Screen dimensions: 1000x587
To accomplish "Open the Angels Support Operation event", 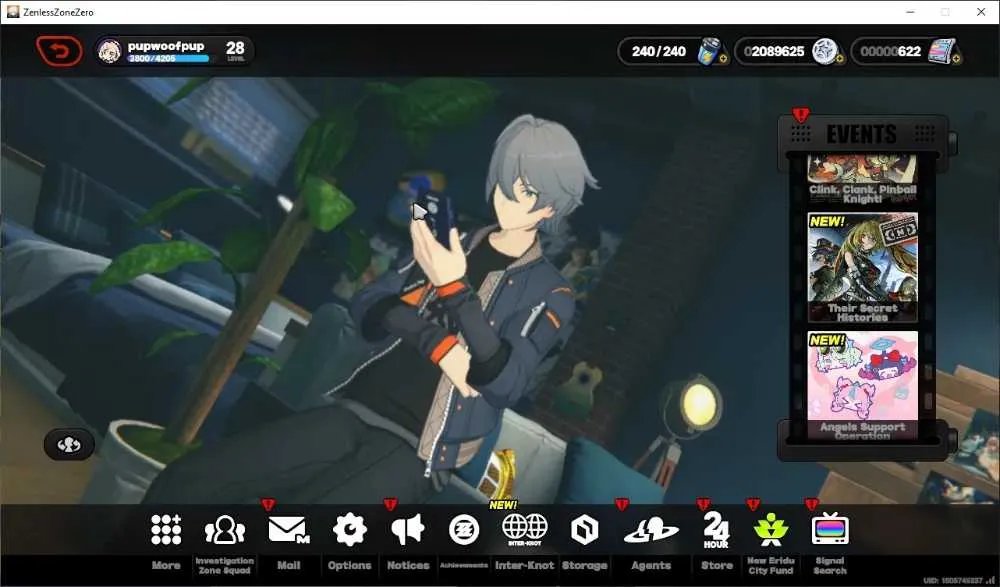I will click(x=862, y=385).
